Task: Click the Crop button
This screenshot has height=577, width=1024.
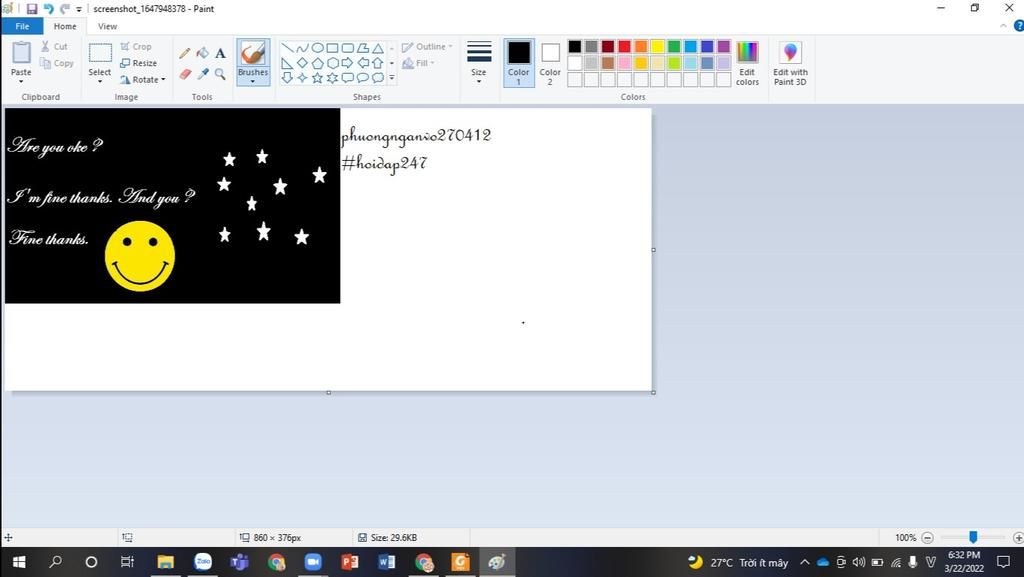Action: (136, 46)
